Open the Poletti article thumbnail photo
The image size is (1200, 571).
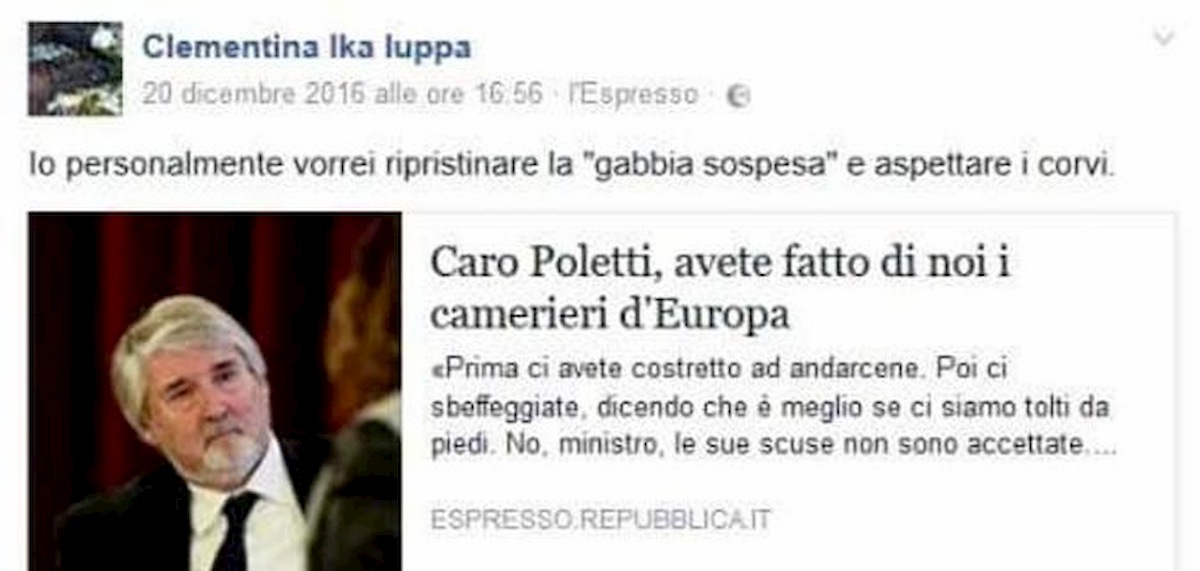click(215, 392)
